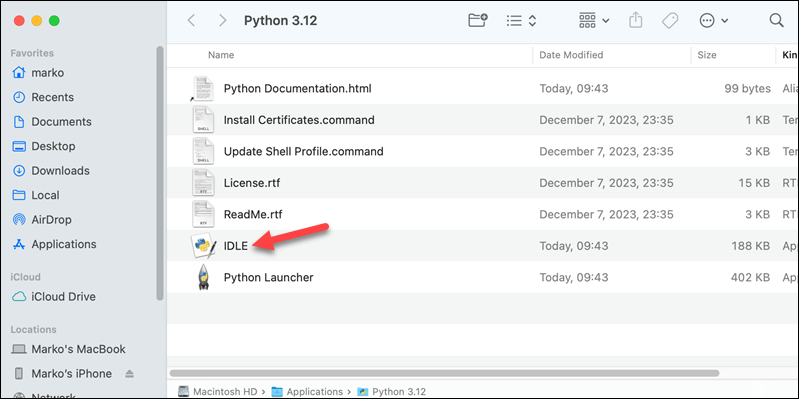Image resolution: width=799 pixels, height=399 pixels.
Task: Click the 99 bytes size value
Action: point(748,88)
